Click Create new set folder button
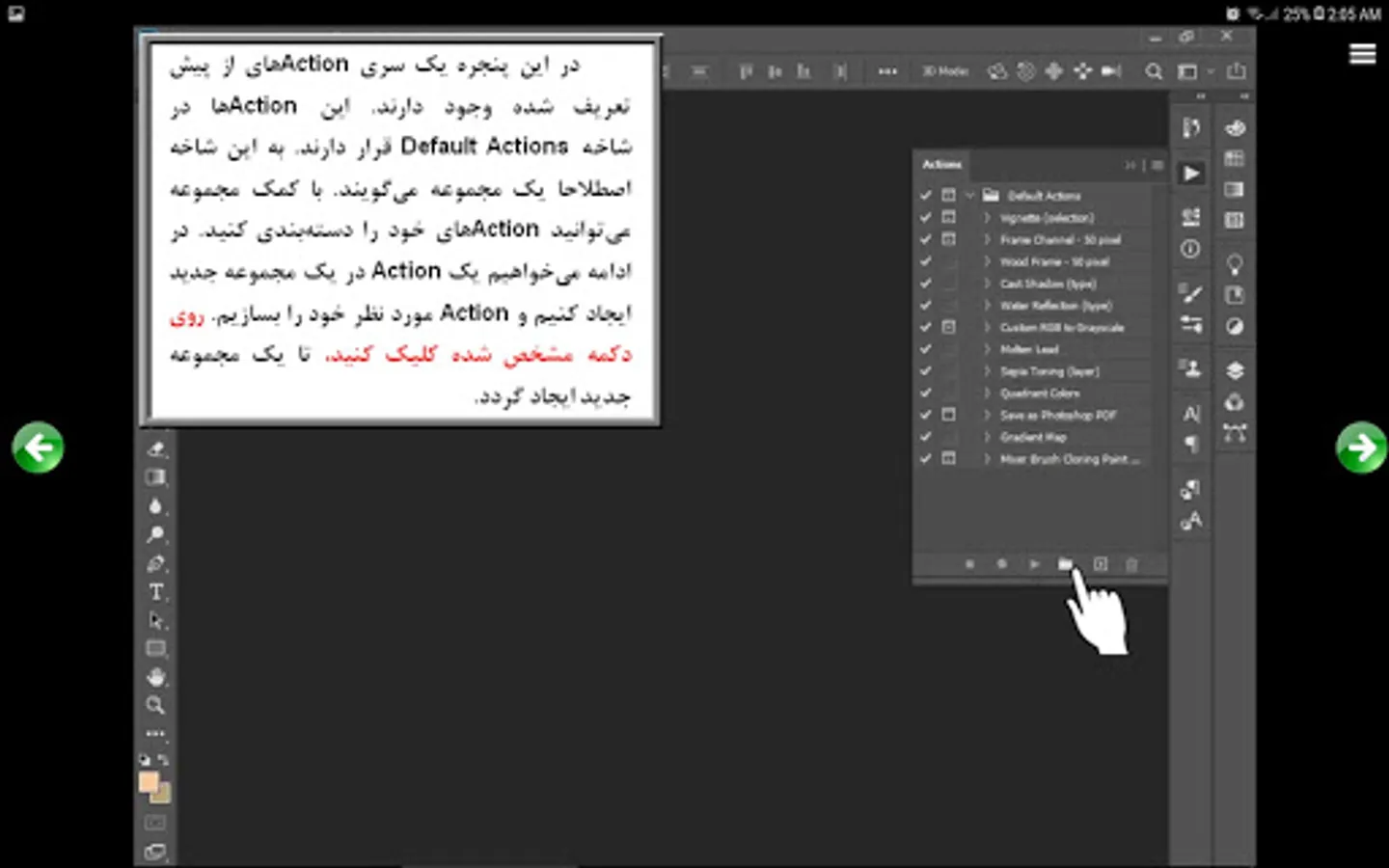 tap(1065, 564)
